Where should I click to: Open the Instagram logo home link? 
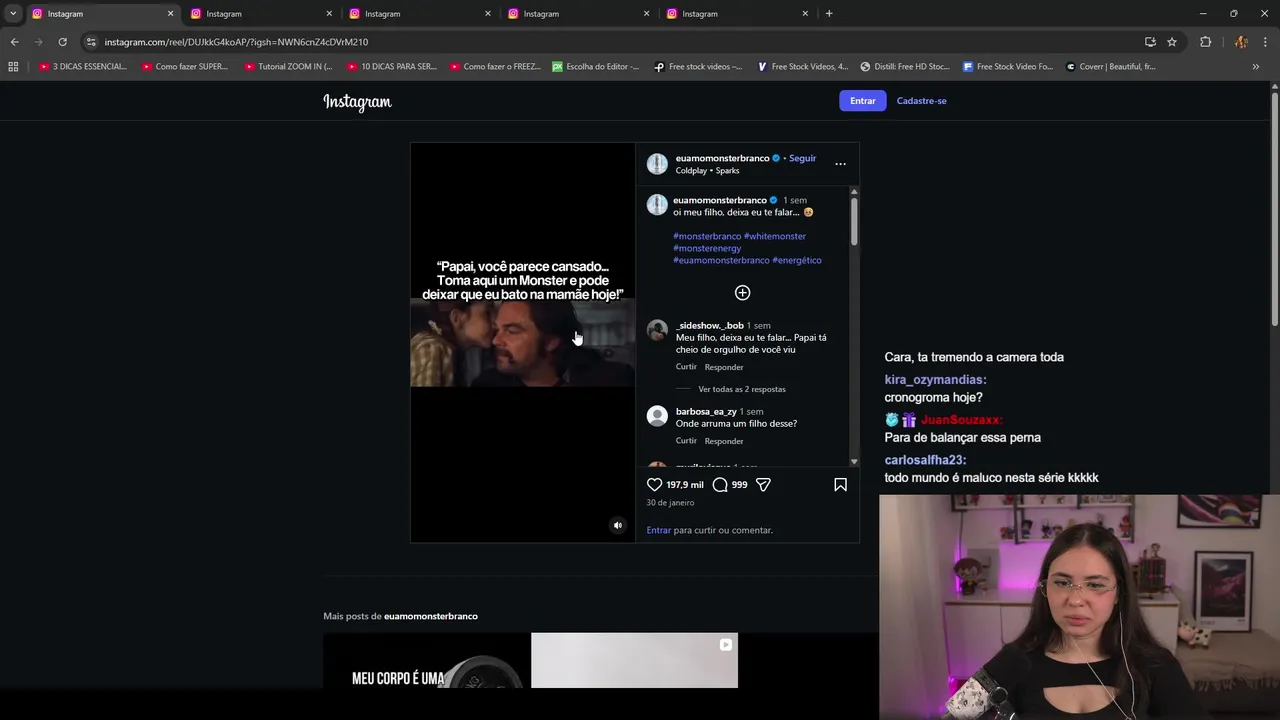click(357, 101)
